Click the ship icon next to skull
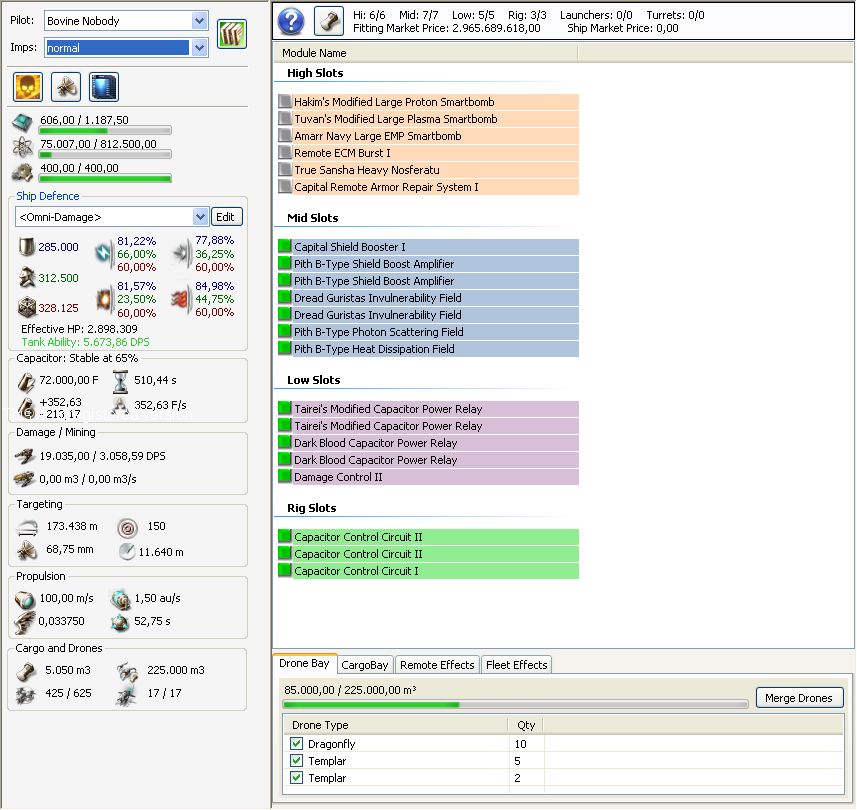 [x=66, y=87]
